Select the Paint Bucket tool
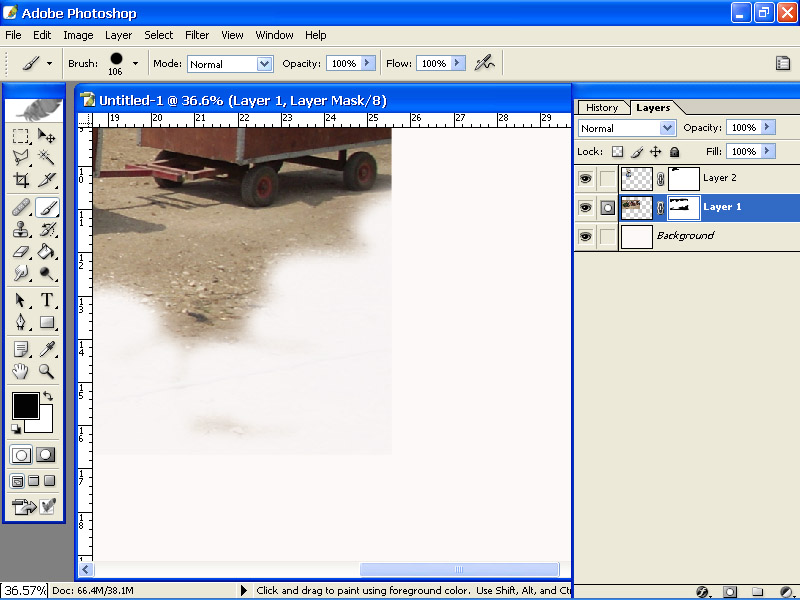Image resolution: width=800 pixels, height=600 pixels. pyautogui.click(x=47, y=251)
